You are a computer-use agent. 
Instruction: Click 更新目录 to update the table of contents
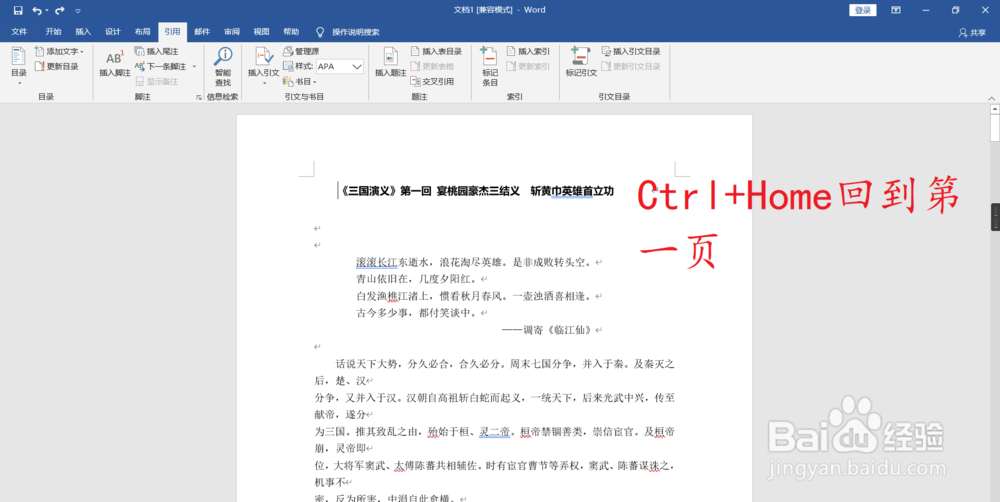click(x=57, y=66)
